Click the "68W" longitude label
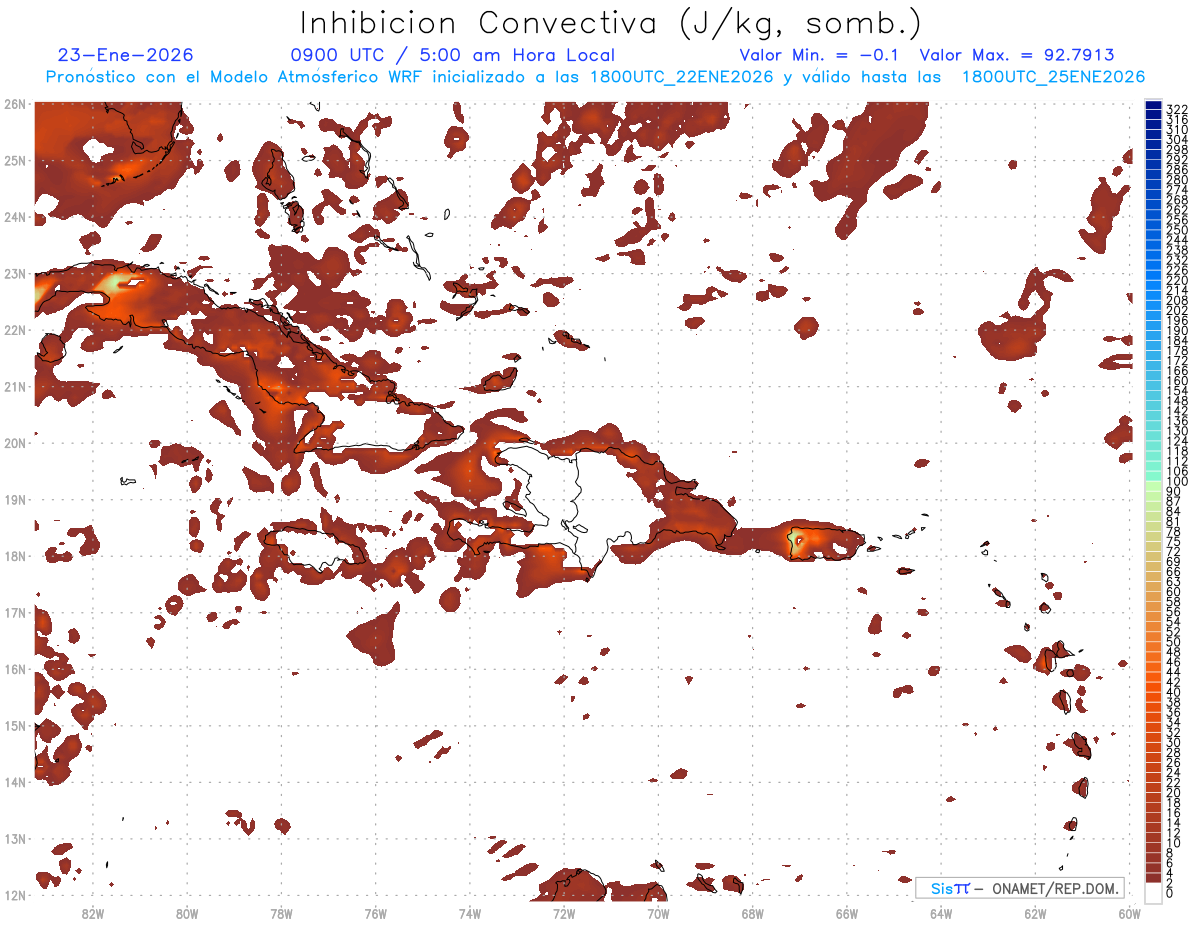 pos(753,912)
